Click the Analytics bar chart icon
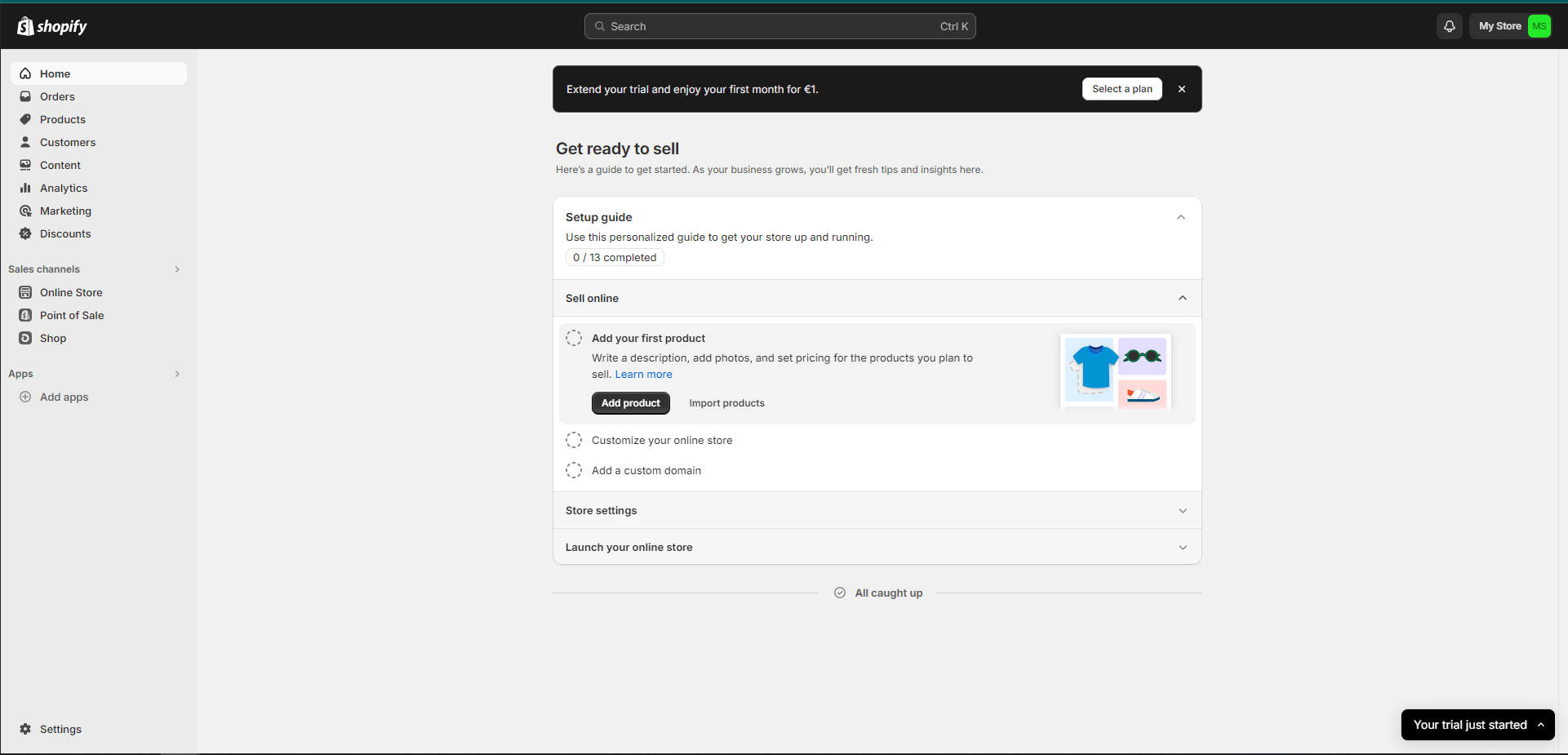Viewport: 1568px width, 755px height. pyautogui.click(x=25, y=188)
